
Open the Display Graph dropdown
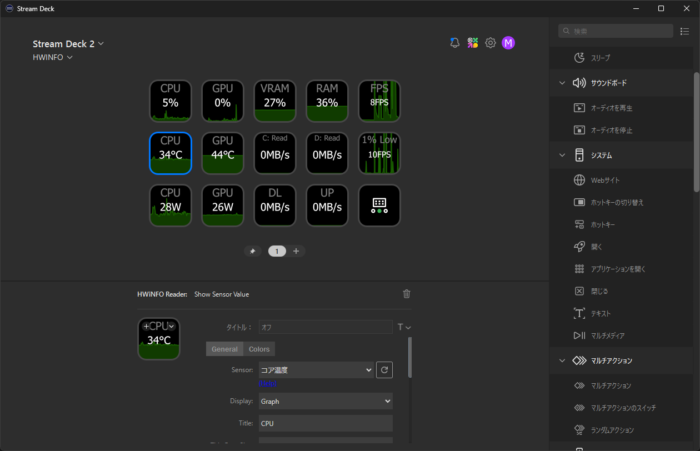[326, 401]
